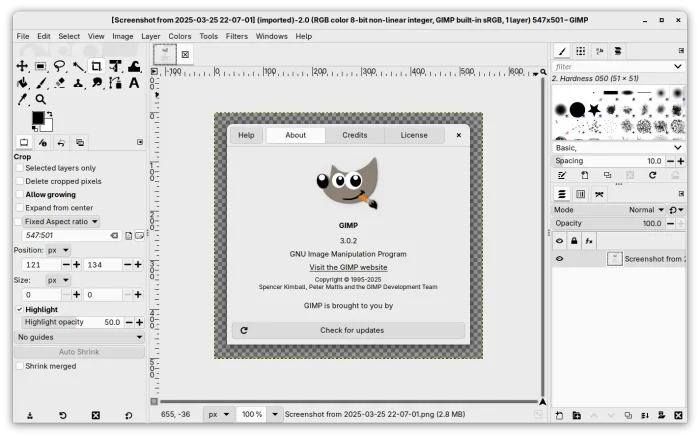The image size is (700, 437).
Task: Refresh brushes using the reload icon
Action: [653, 175]
